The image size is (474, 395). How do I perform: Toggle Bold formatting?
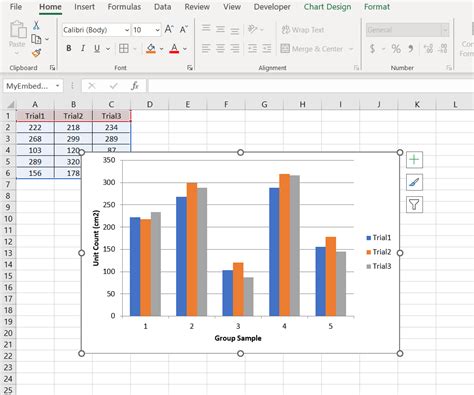69,48
